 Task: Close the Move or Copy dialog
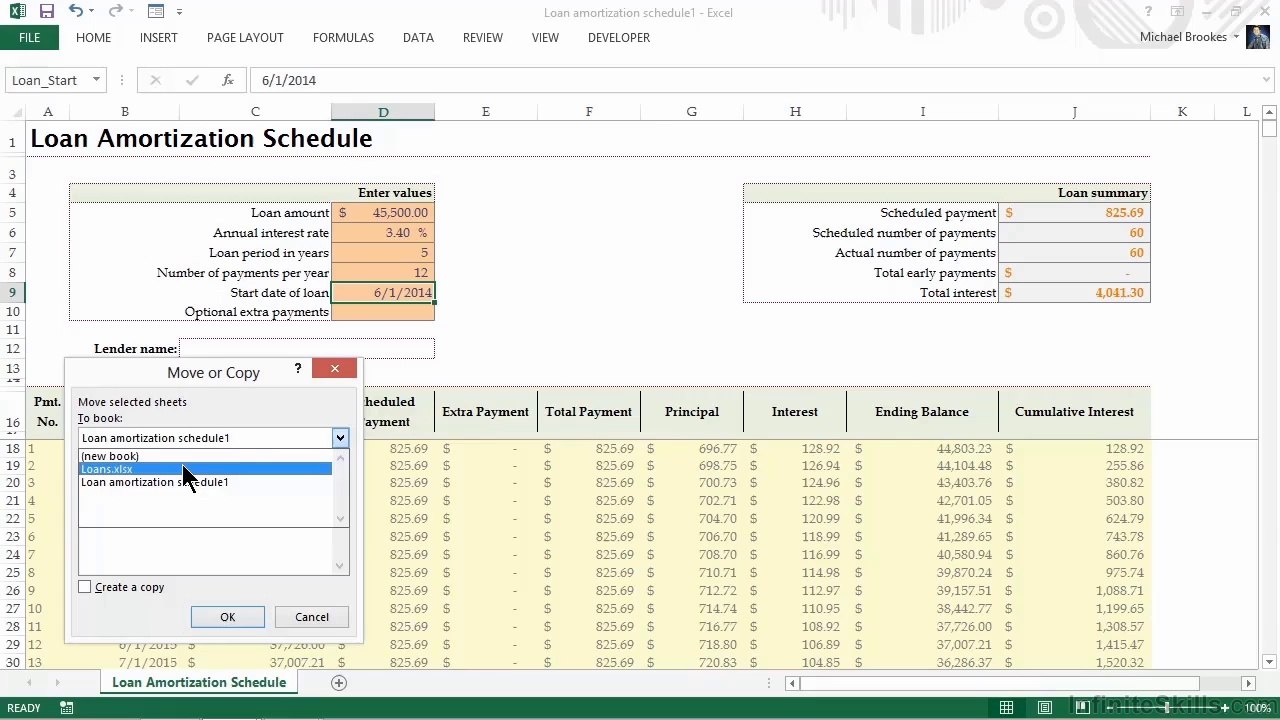coord(334,369)
